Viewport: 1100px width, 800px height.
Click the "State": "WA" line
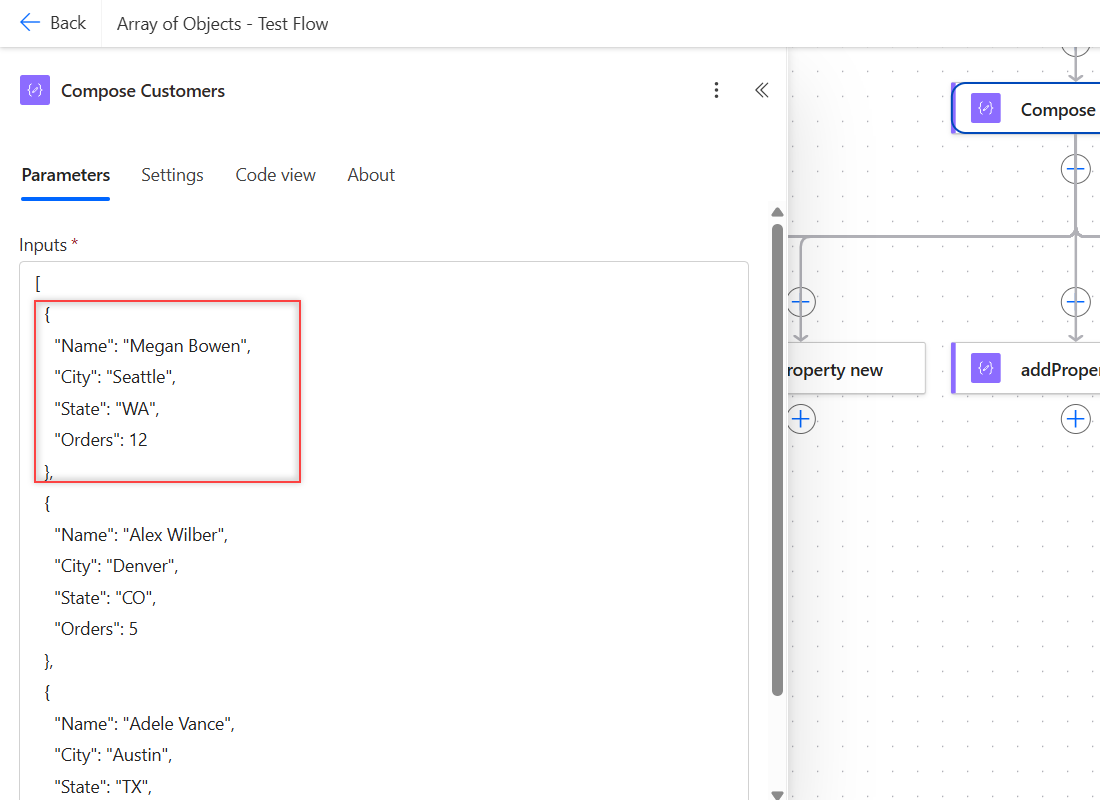click(x=107, y=408)
